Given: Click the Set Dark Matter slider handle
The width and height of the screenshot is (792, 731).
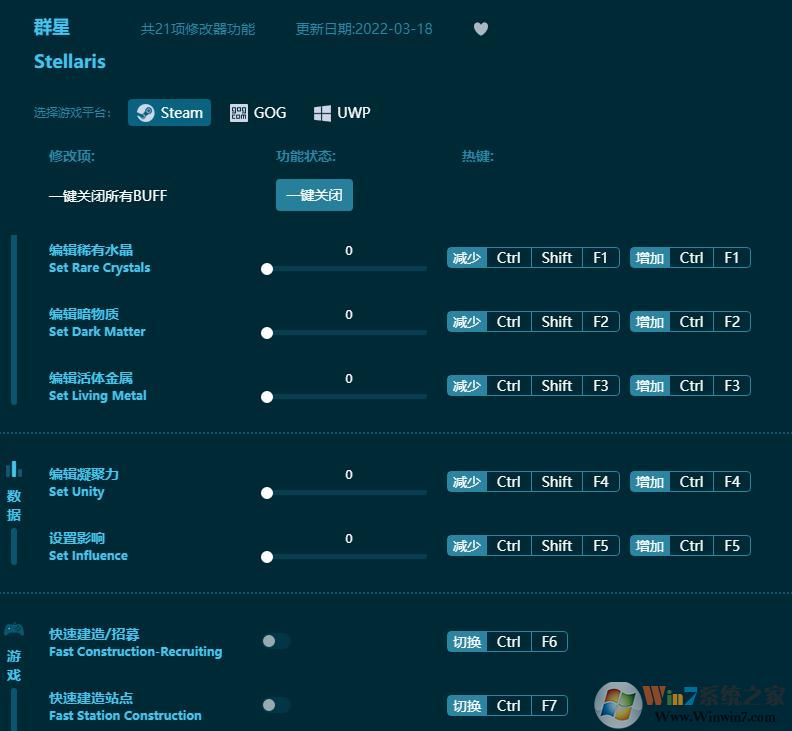Looking at the screenshot, I should [267, 333].
